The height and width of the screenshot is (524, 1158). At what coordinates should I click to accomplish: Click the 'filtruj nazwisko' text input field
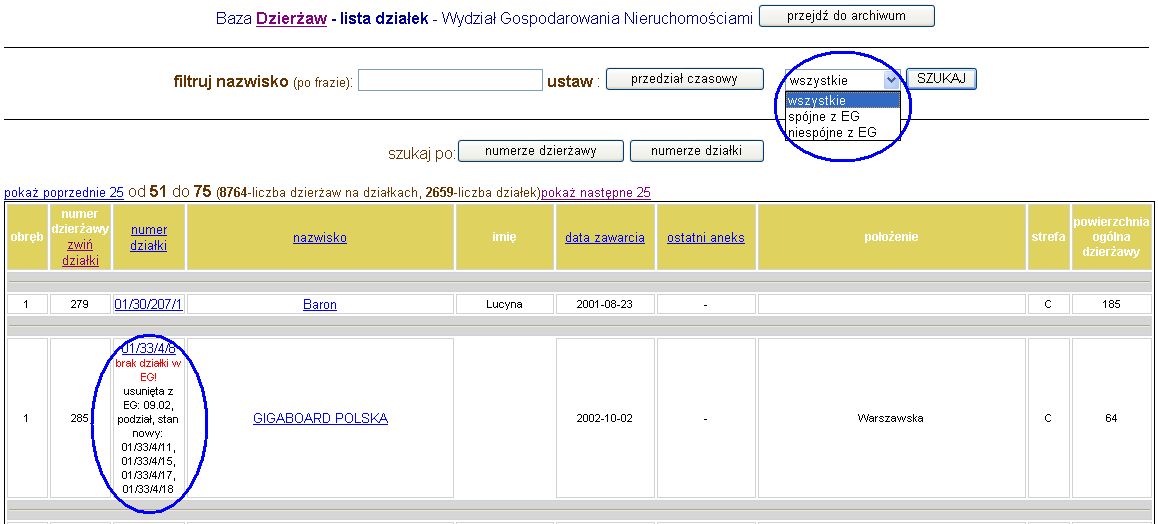pos(449,80)
